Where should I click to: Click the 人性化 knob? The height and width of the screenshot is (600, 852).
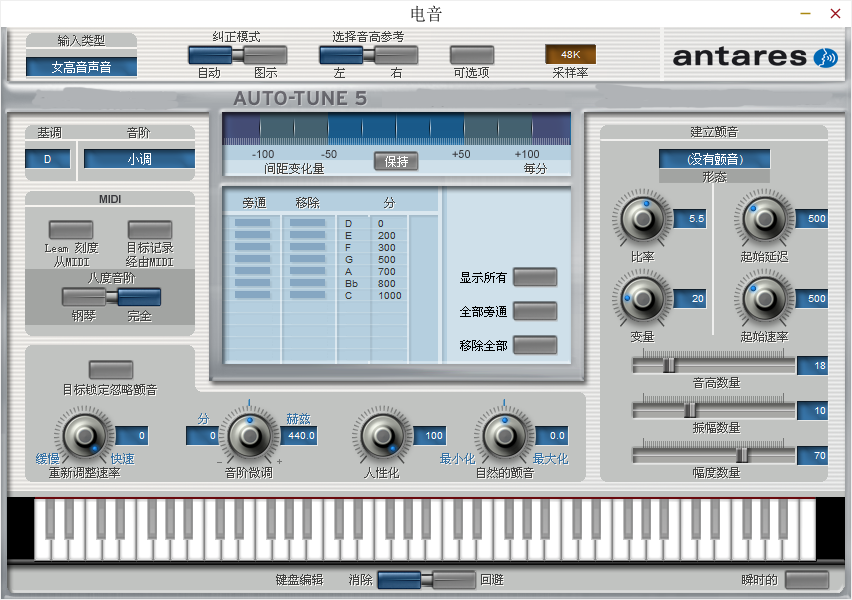point(382,435)
